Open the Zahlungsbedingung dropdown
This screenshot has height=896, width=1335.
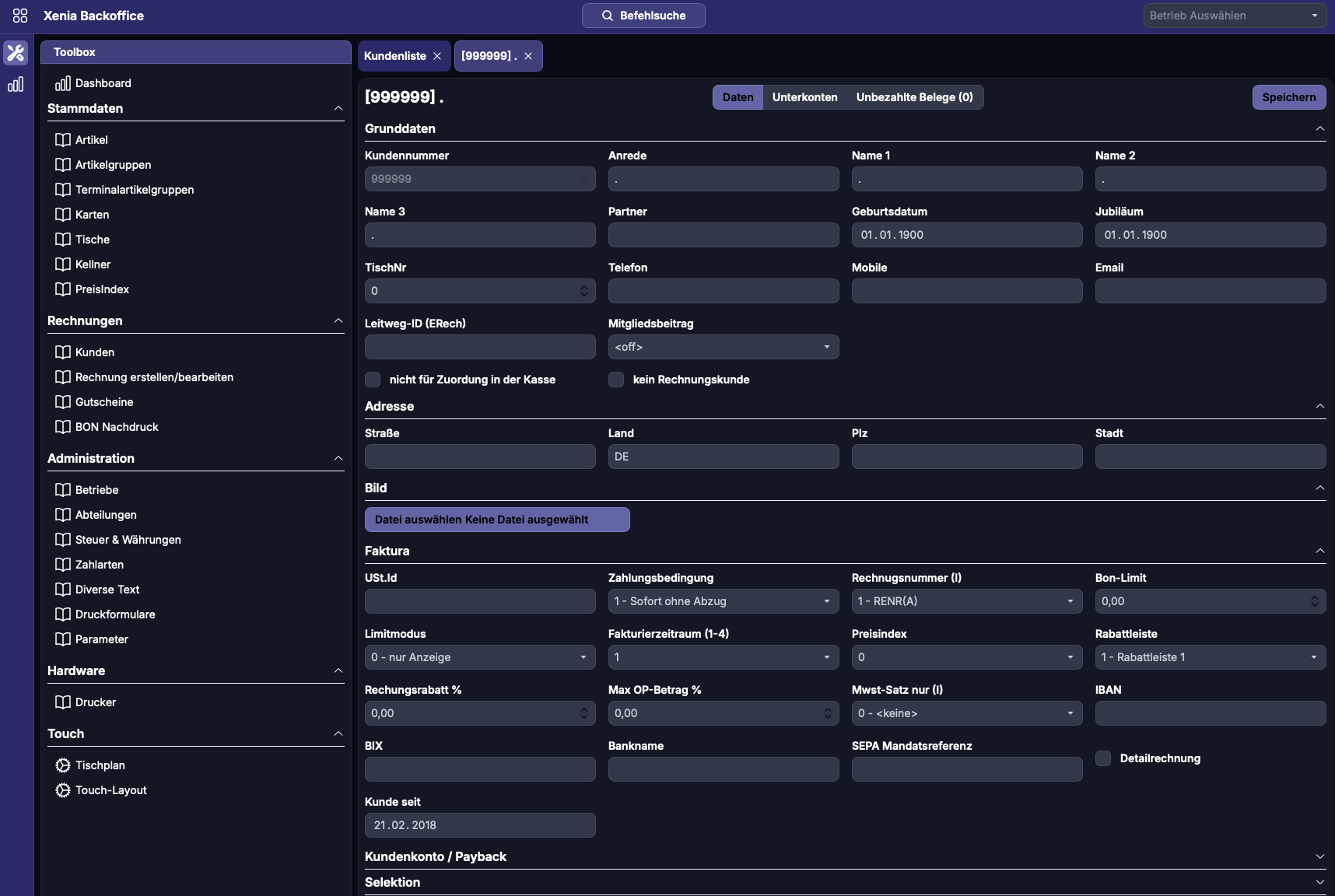click(x=723, y=601)
